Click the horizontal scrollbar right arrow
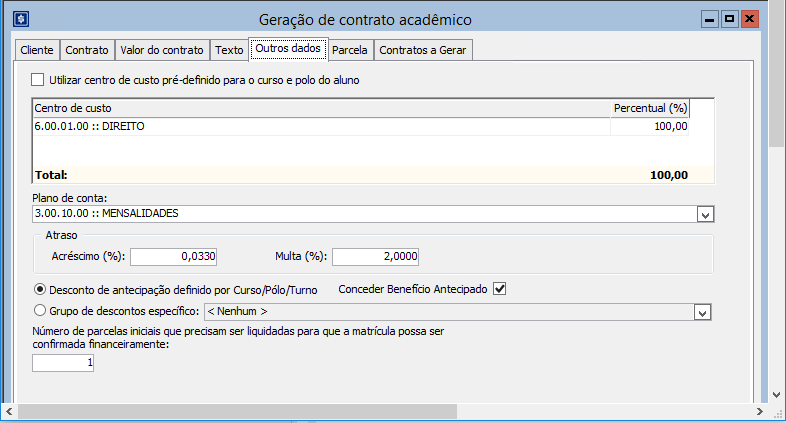Viewport: 786px width, 423px height. coord(759,411)
